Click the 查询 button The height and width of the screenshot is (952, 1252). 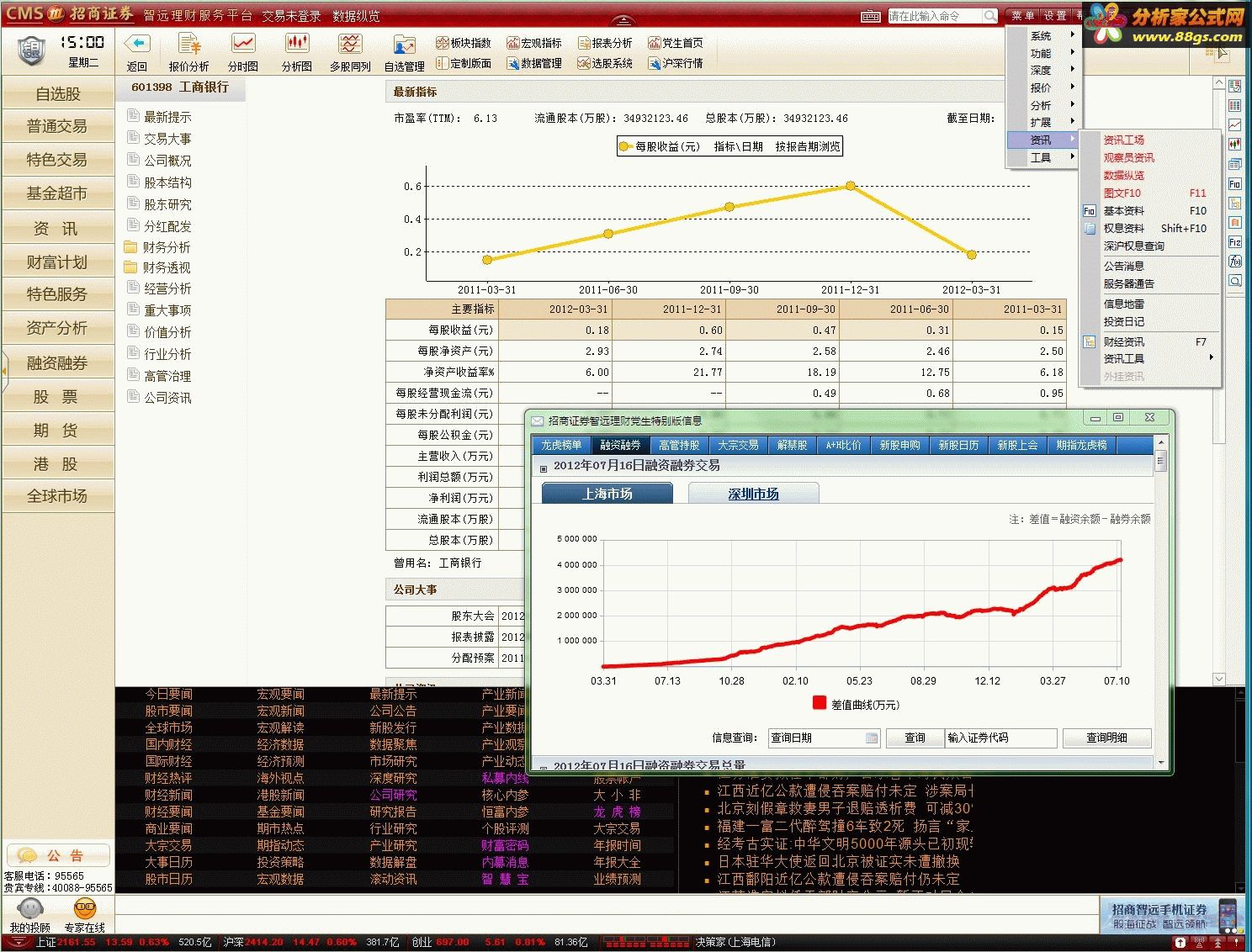coord(915,738)
